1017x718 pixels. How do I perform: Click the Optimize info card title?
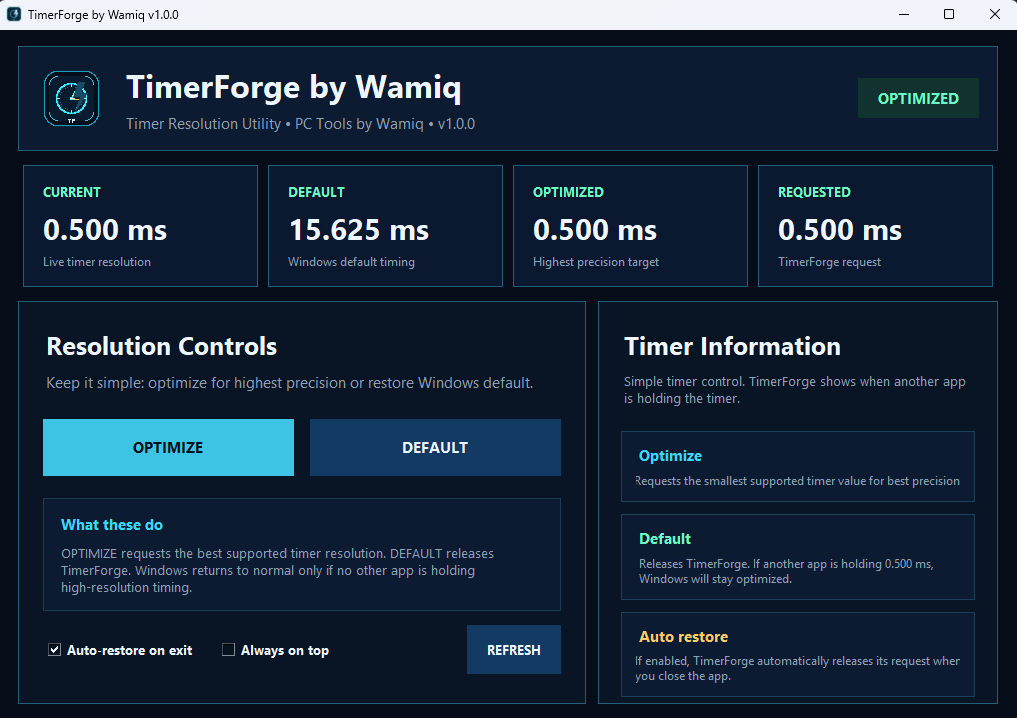point(670,456)
